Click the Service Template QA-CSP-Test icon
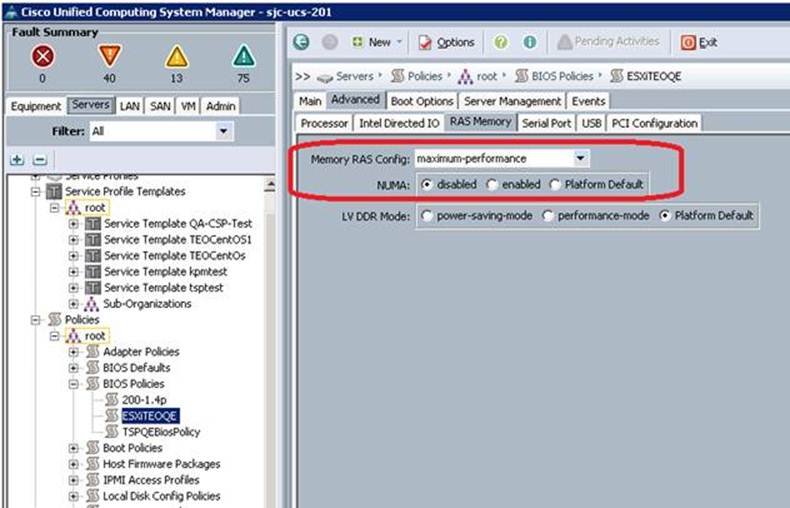This screenshot has height=508, width=790. [x=93, y=224]
